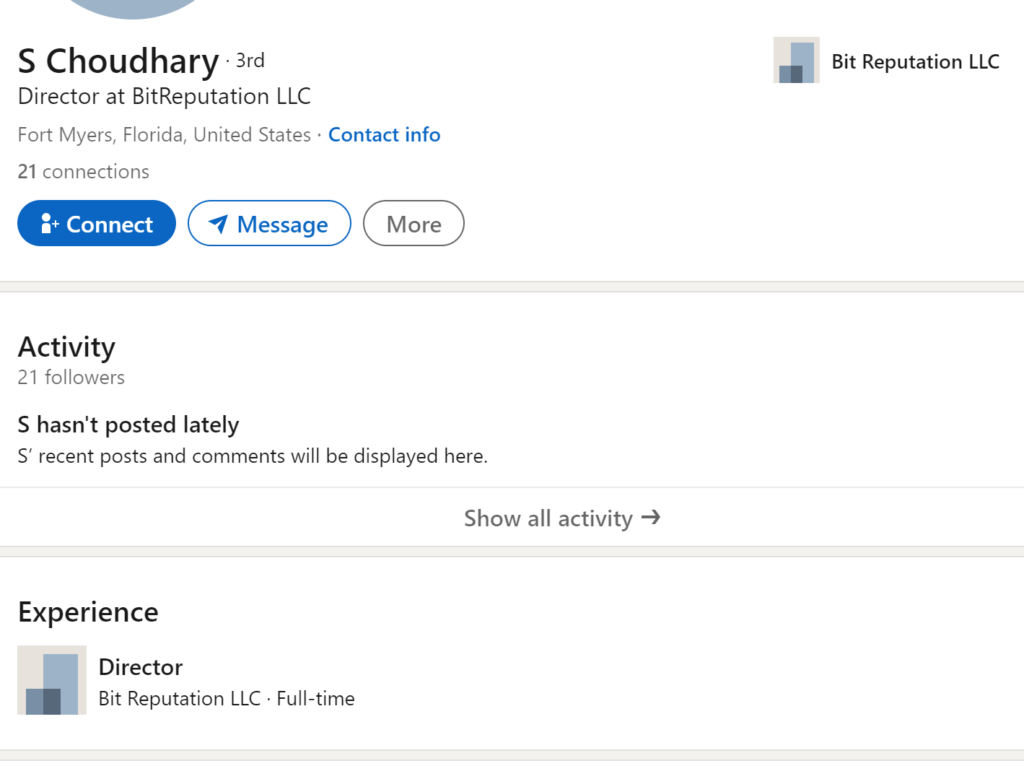Expand the More options button
Screen dimensions: 1024x766
[413, 224]
